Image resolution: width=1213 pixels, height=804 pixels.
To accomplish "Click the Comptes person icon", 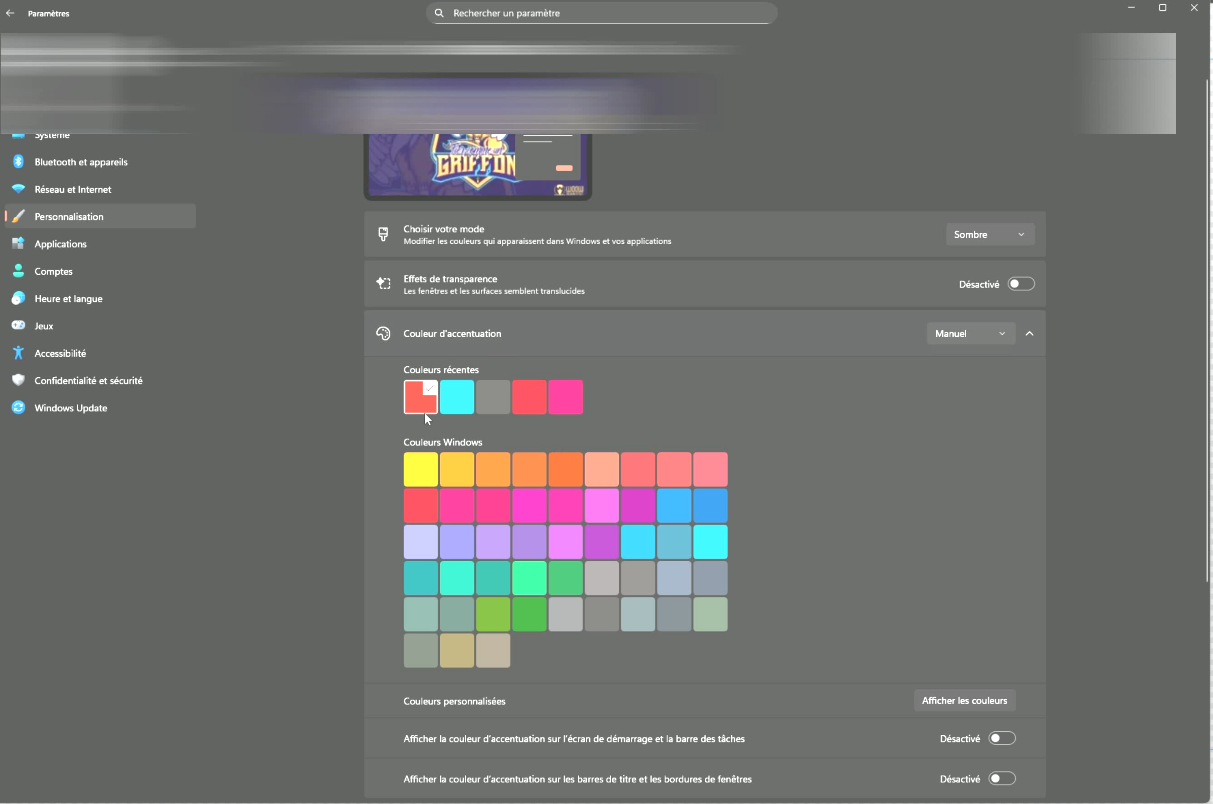I will coord(18,271).
